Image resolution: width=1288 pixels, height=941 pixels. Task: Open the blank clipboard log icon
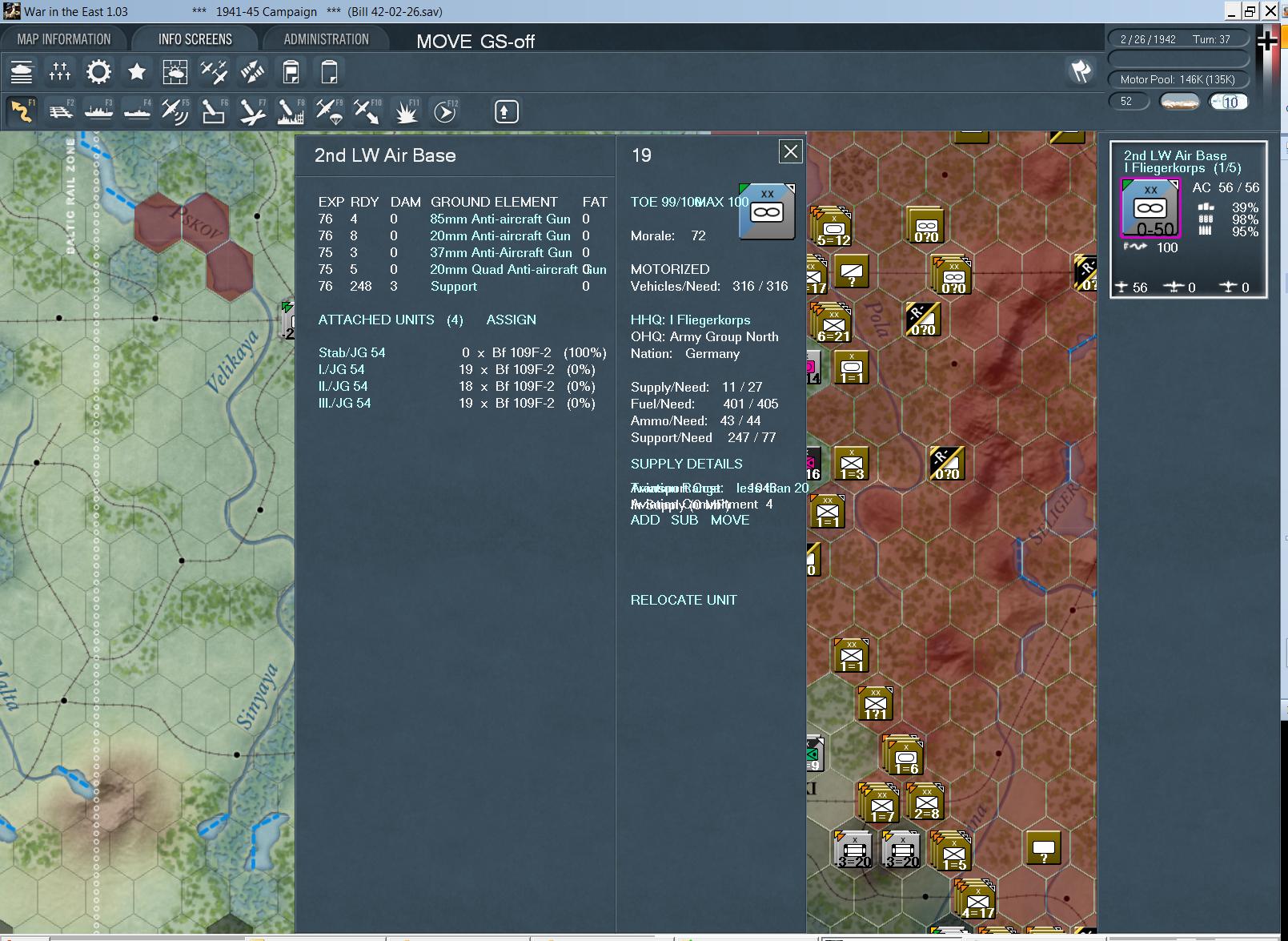329,72
